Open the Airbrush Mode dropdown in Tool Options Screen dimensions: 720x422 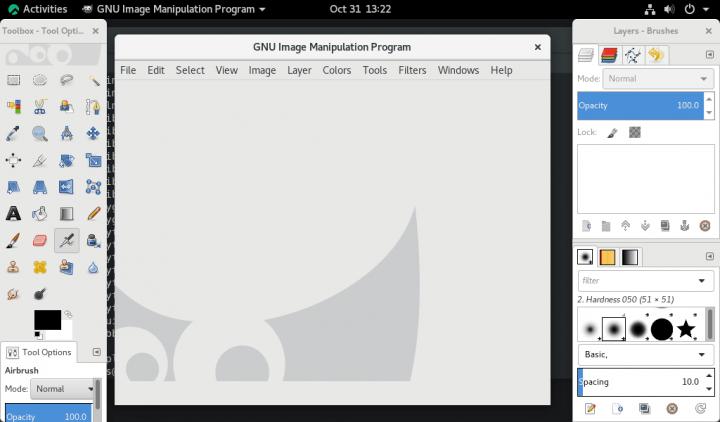(x=63, y=389)
